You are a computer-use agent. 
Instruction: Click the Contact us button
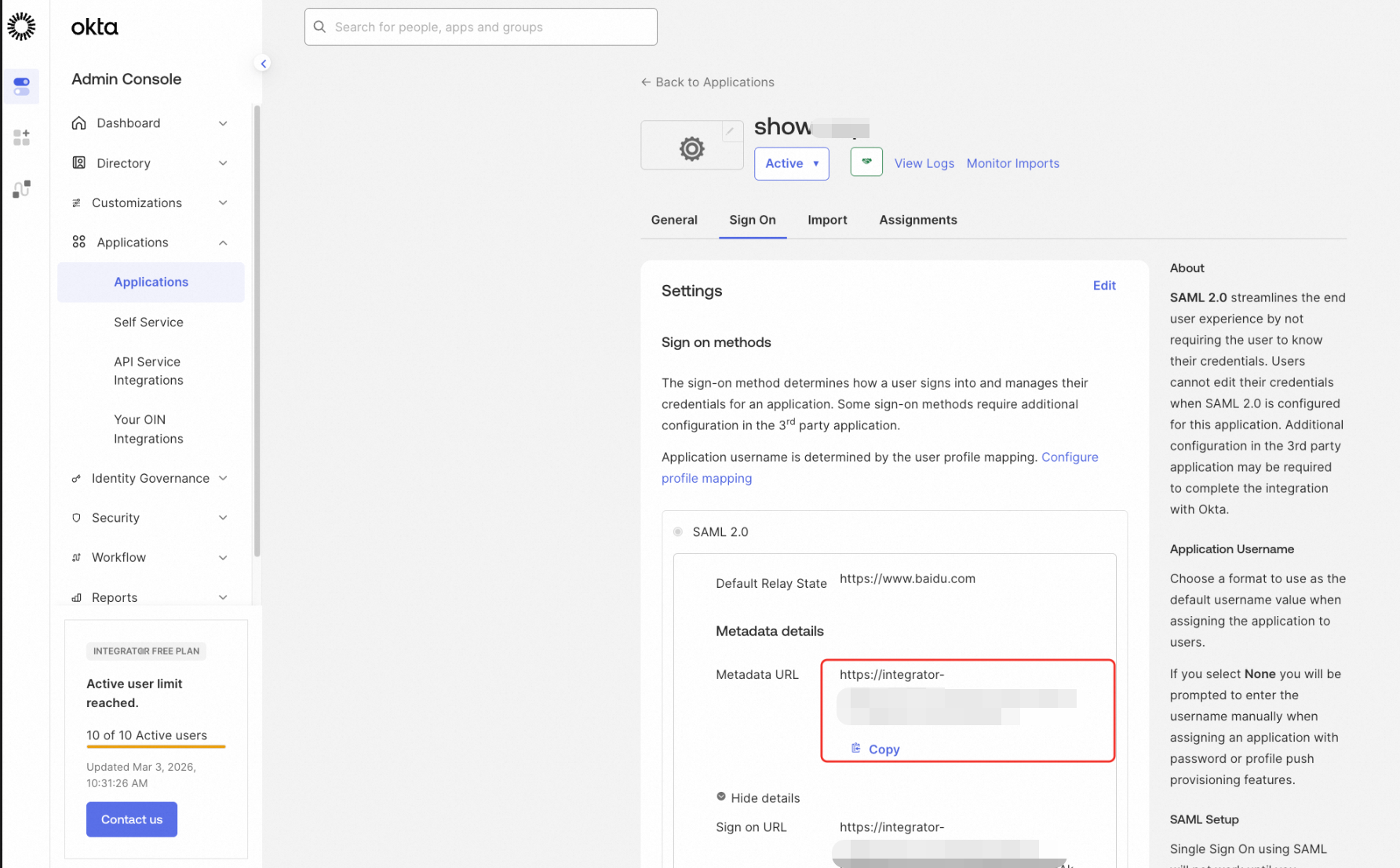point(132,819)
